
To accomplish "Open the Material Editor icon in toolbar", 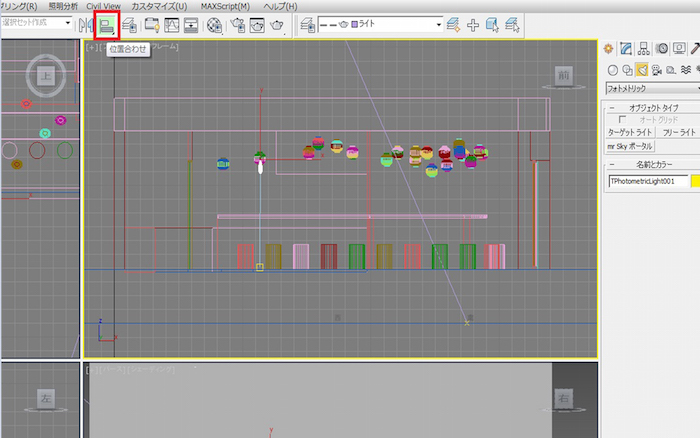I will click(214, 25).
